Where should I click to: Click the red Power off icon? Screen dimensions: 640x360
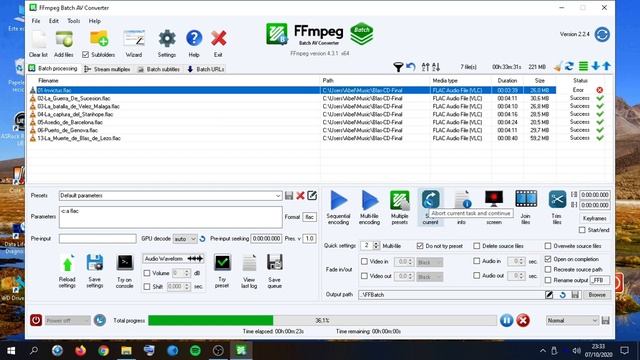[36, 320]
